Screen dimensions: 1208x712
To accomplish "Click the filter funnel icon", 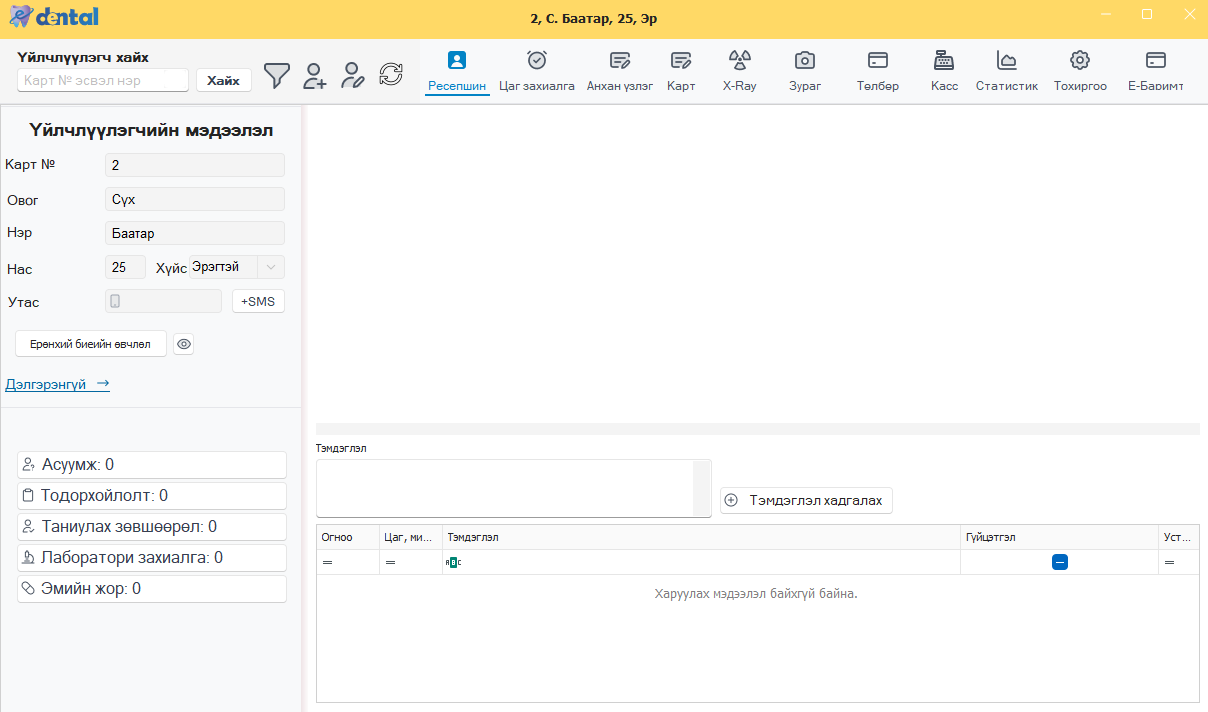I will click(x=277, y=75).
